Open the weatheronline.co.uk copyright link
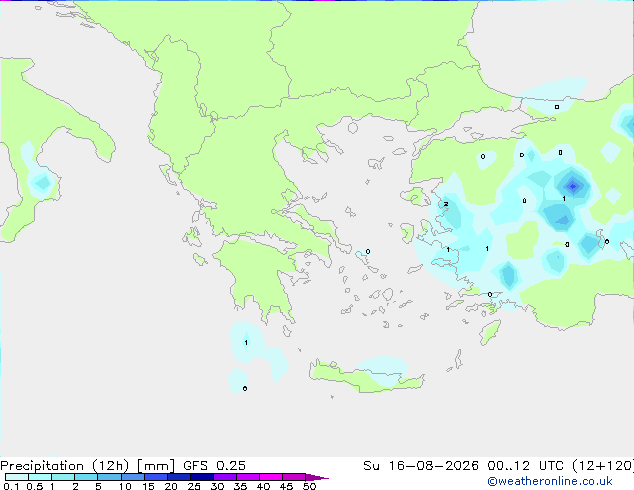634x490 pixels. (x=549, y=482)
